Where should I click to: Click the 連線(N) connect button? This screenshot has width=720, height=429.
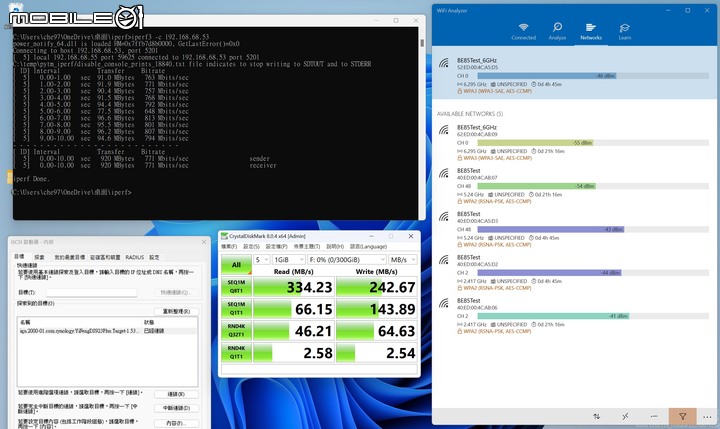[176, 394]
